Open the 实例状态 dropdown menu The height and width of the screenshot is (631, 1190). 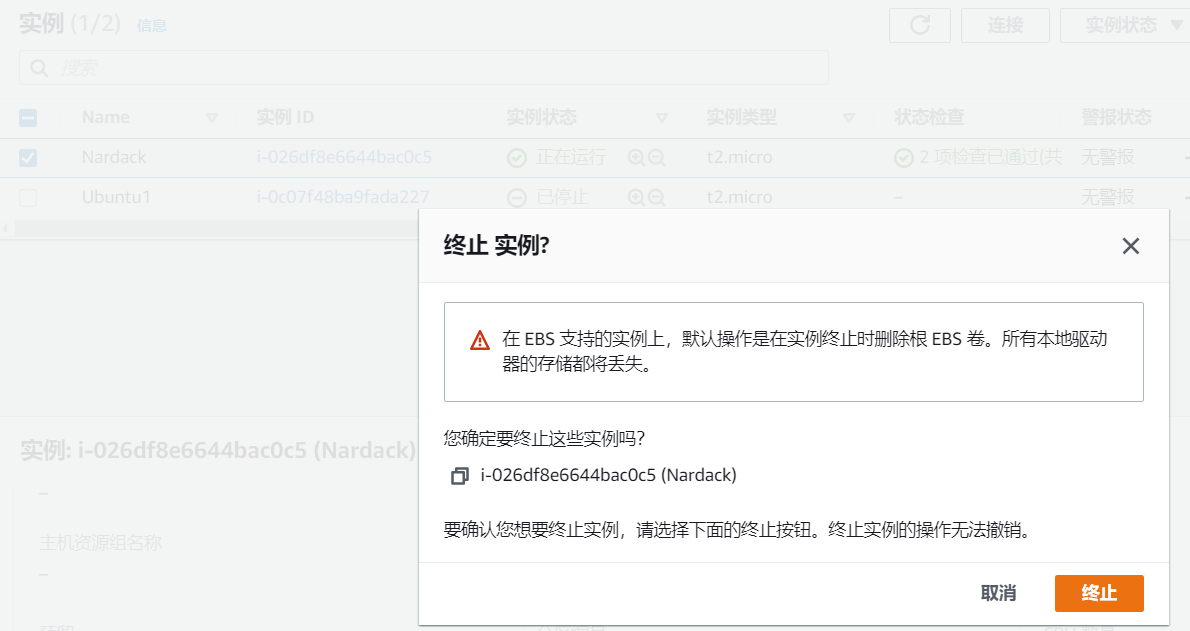[x=1129, y=25]
